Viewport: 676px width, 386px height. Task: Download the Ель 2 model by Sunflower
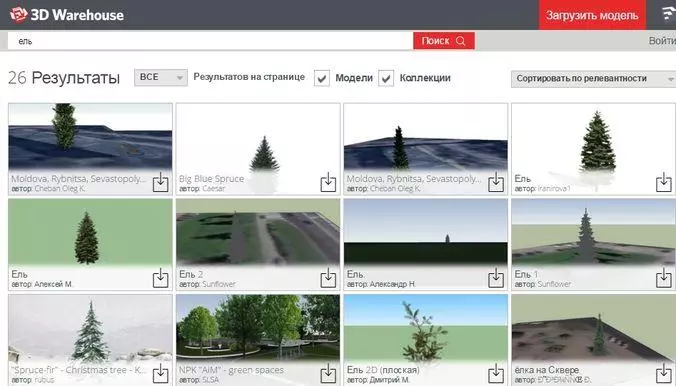pos(328,278)
